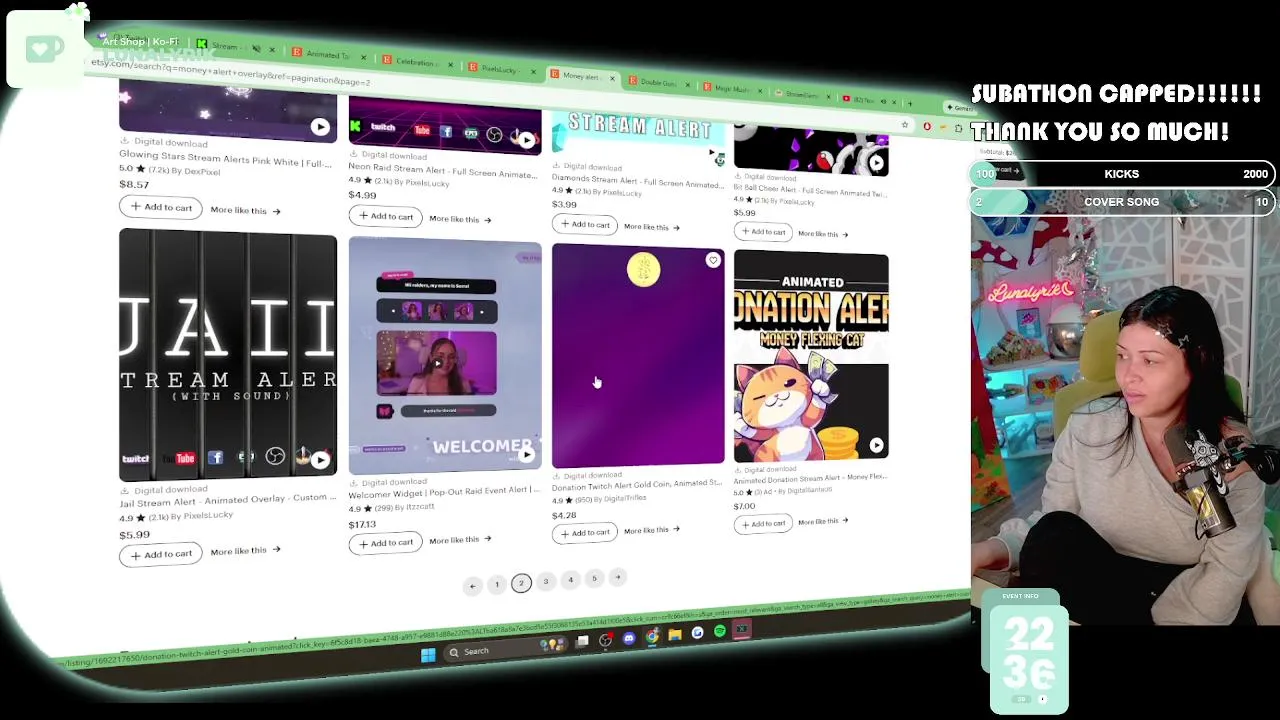More like this for Gold Coin alert
This screenshot has width=1280, height=720.
coord(651,530)
